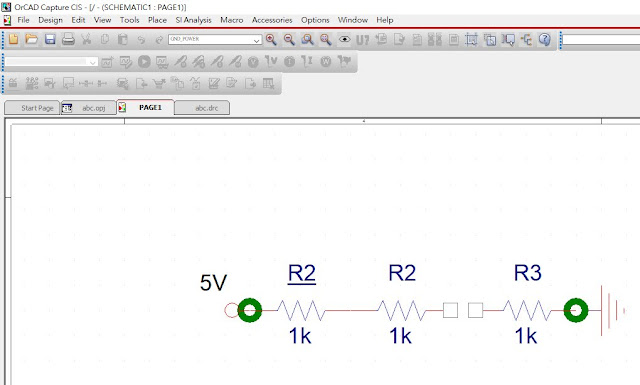Click the shopping cart part icon
Screen dimensions: 640x385
pyautogui.click(x=159, y=84)
